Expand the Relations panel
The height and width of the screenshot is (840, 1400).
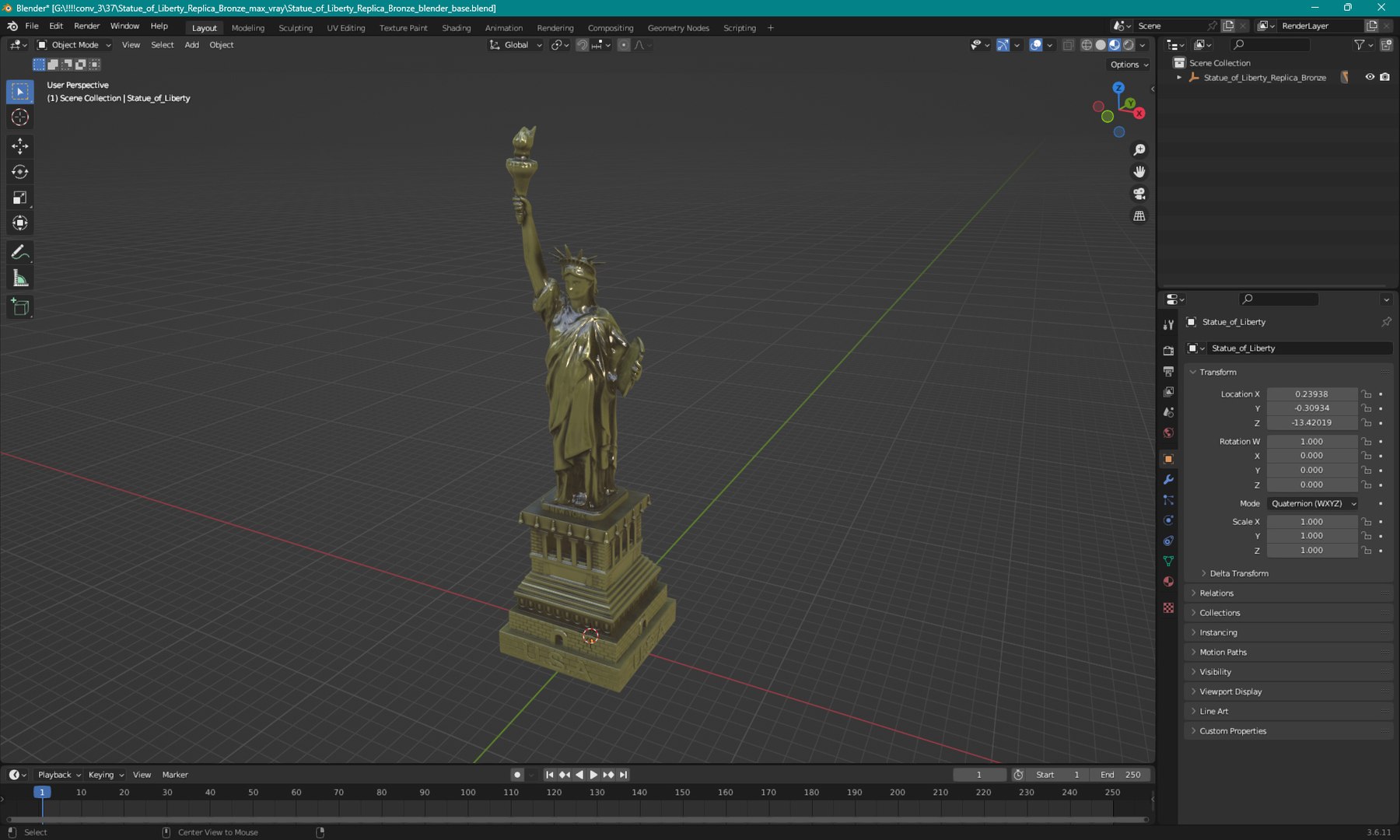(1216, 593)
